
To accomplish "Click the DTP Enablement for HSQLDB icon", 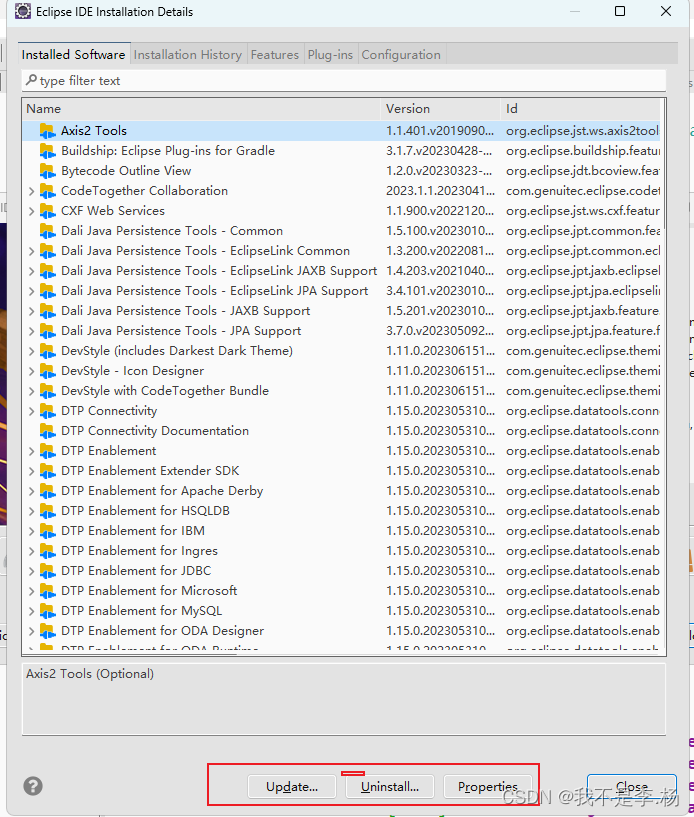I will click(47, 511).
